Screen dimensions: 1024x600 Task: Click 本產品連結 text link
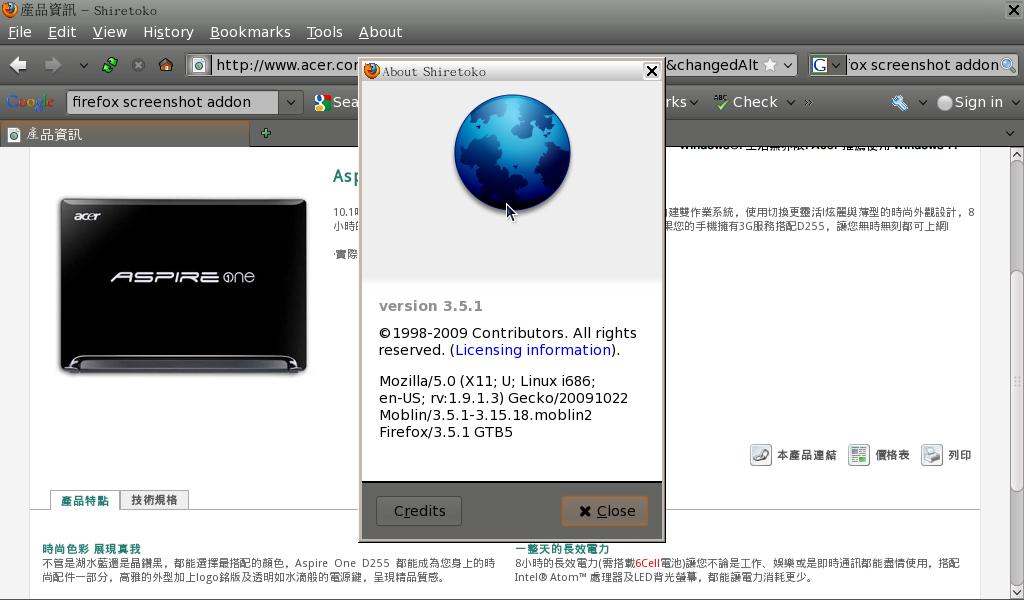(x=807, y=455)
